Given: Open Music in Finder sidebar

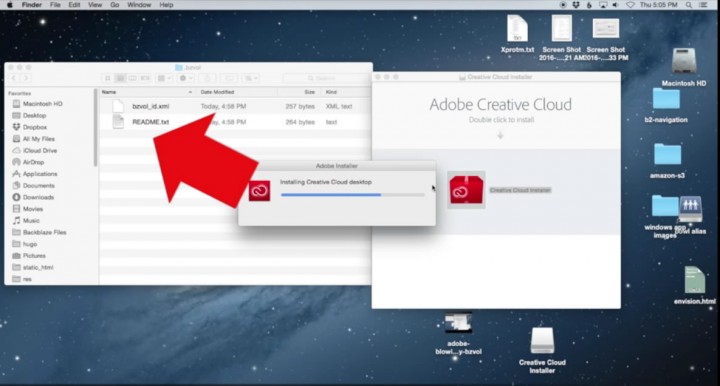Looking at the screenshot, I should [31, 221].
